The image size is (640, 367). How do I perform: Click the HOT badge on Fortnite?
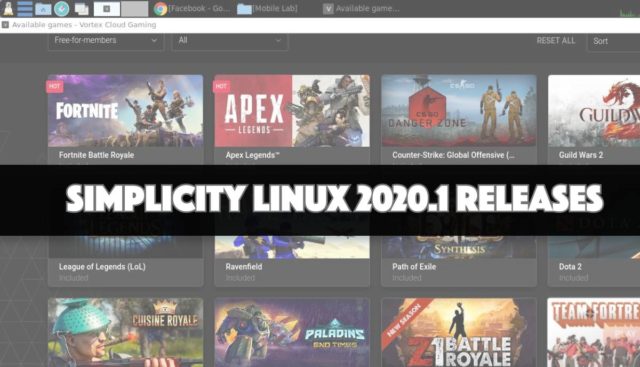coord(55,86)
